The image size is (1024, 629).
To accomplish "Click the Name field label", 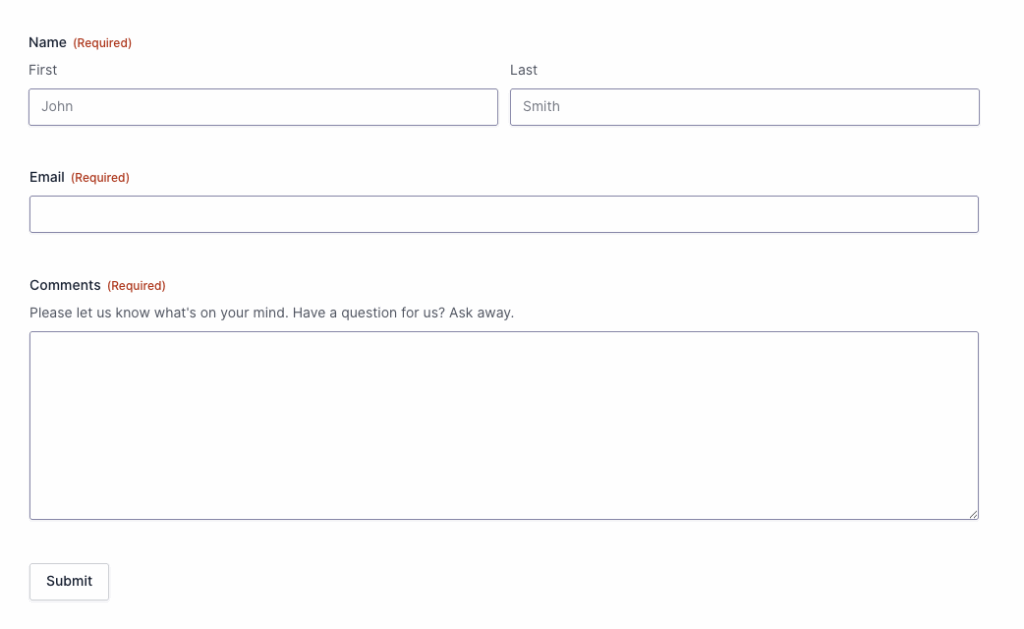I will coord(47,42).
